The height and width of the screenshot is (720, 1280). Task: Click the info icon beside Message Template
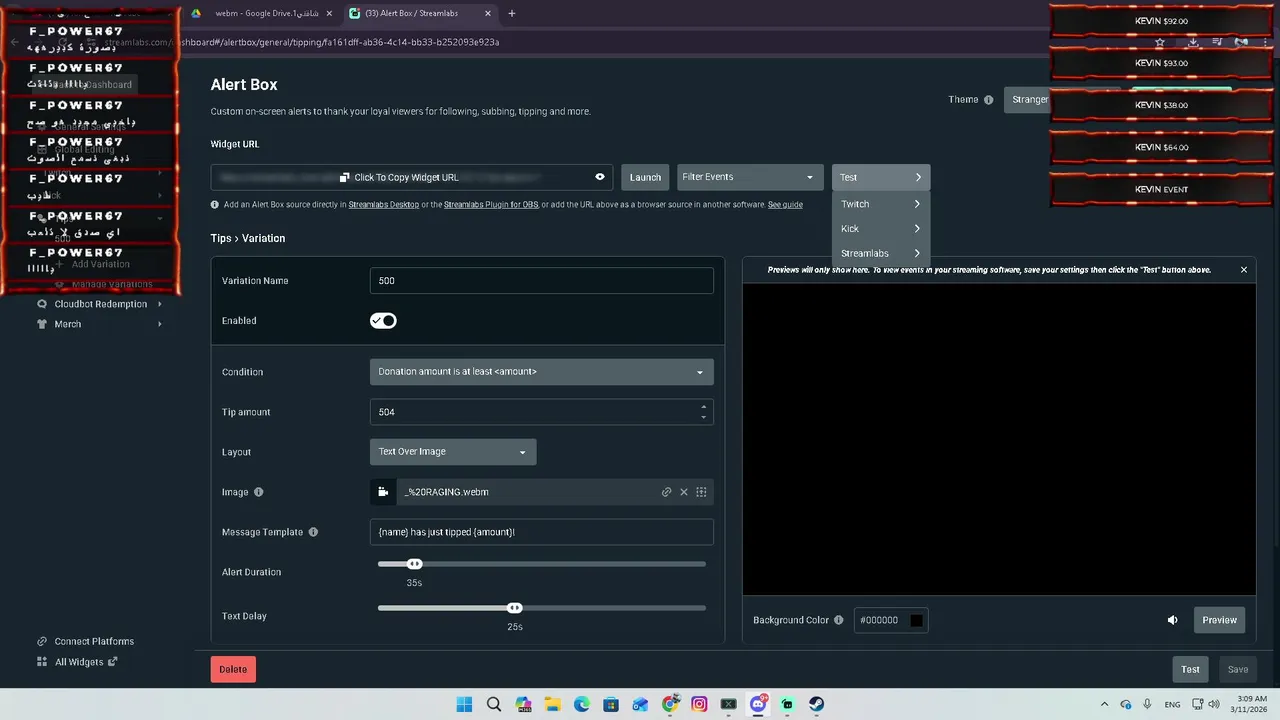(313, 532)
